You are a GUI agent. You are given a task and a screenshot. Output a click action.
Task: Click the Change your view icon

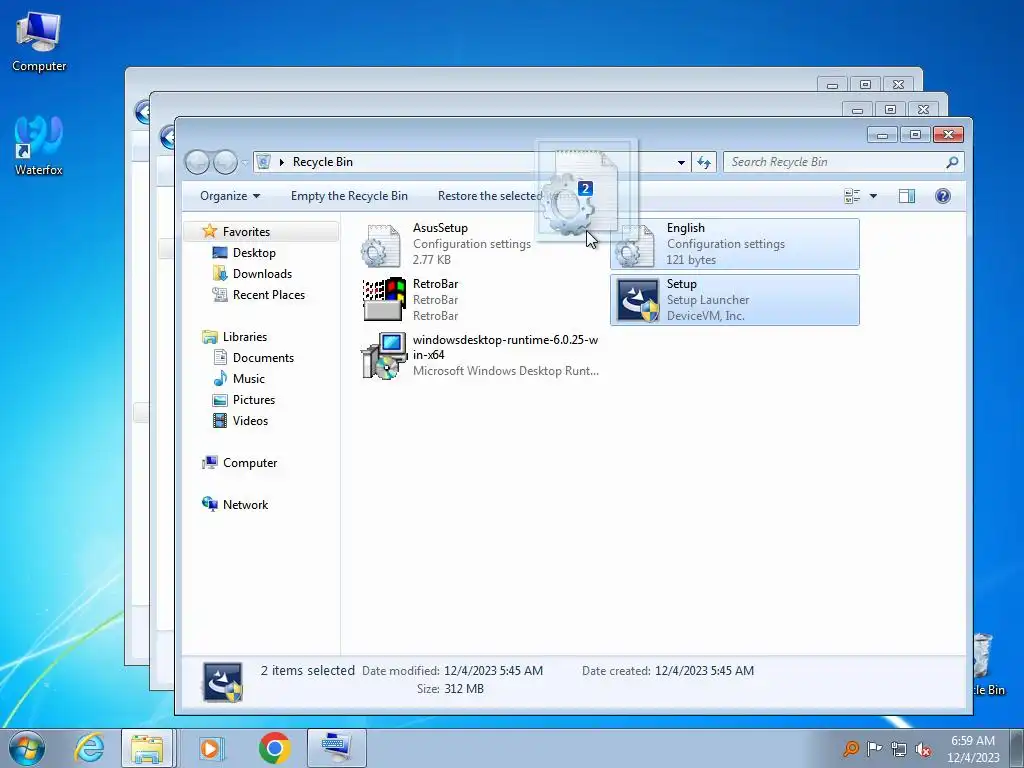(x=852, y=196)
